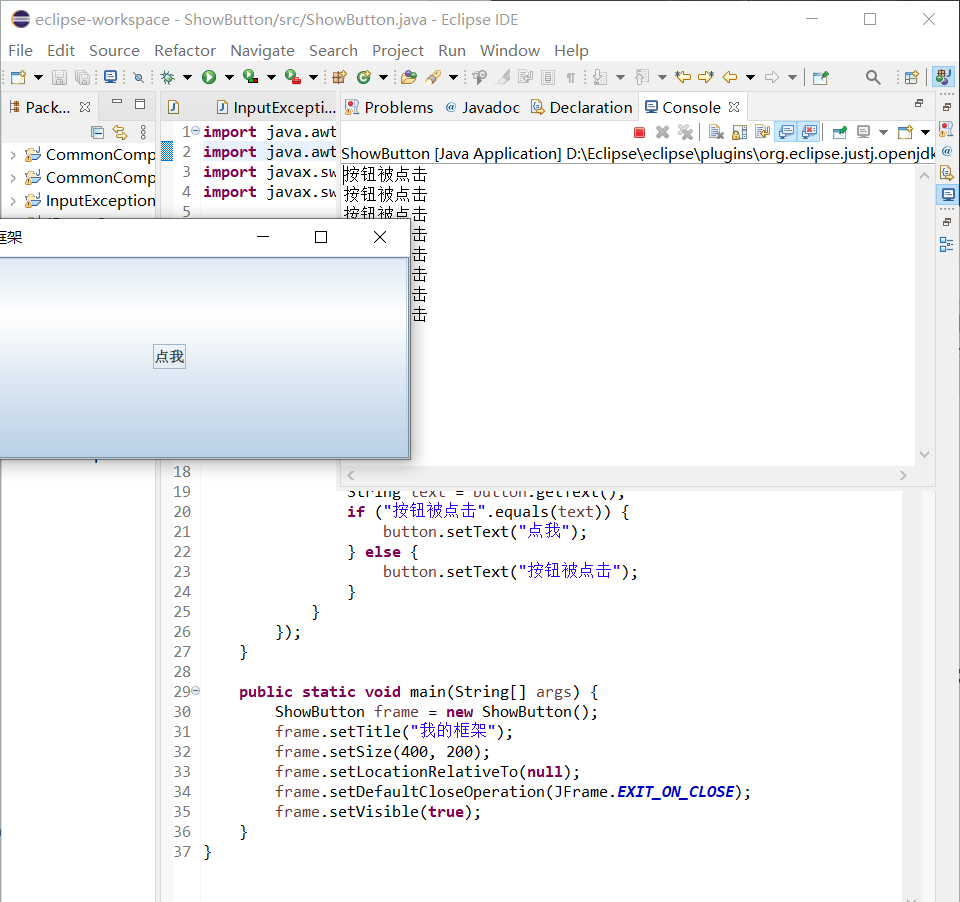Click the 点我 button in Swing window

point(170,356)
